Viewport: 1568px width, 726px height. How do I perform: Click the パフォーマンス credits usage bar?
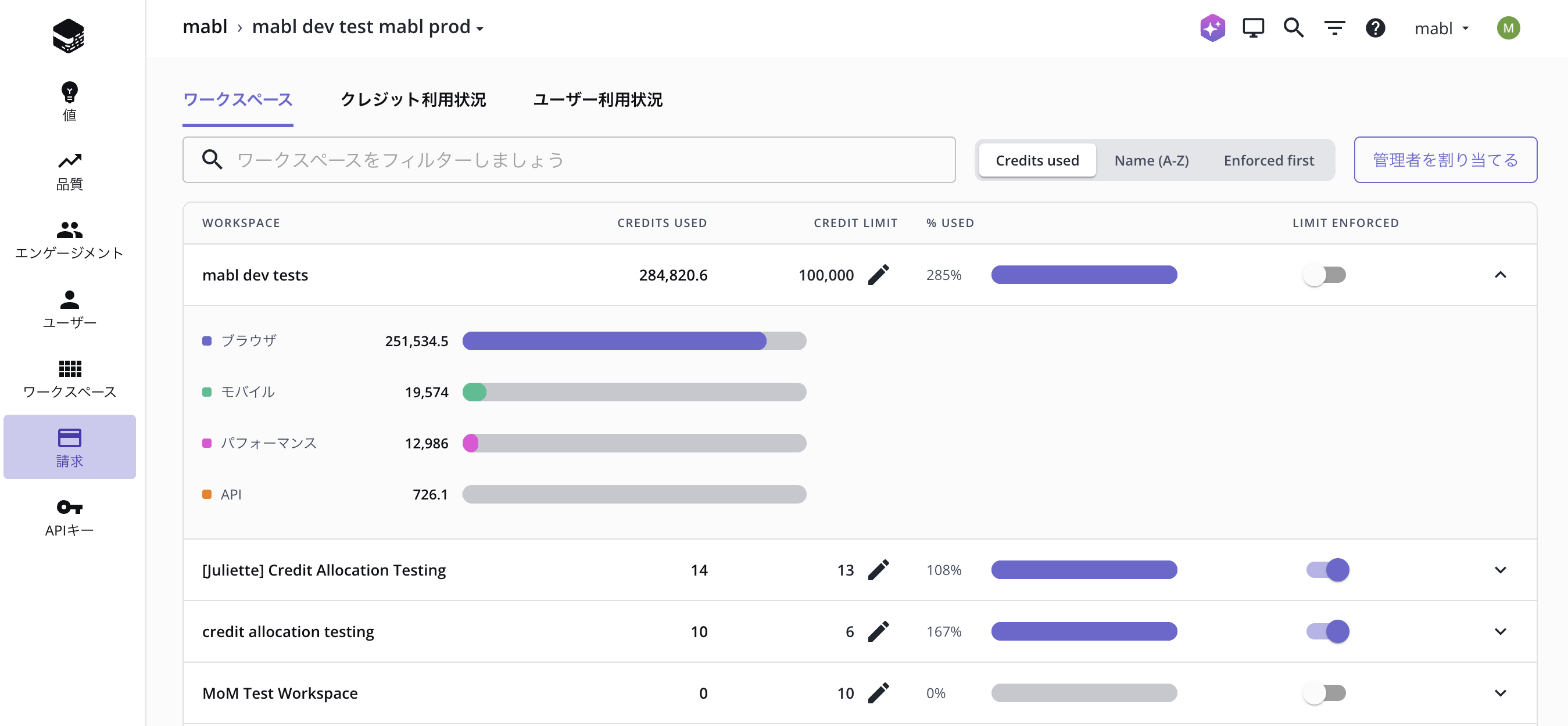pyautogui.click(x=634, y=443)
